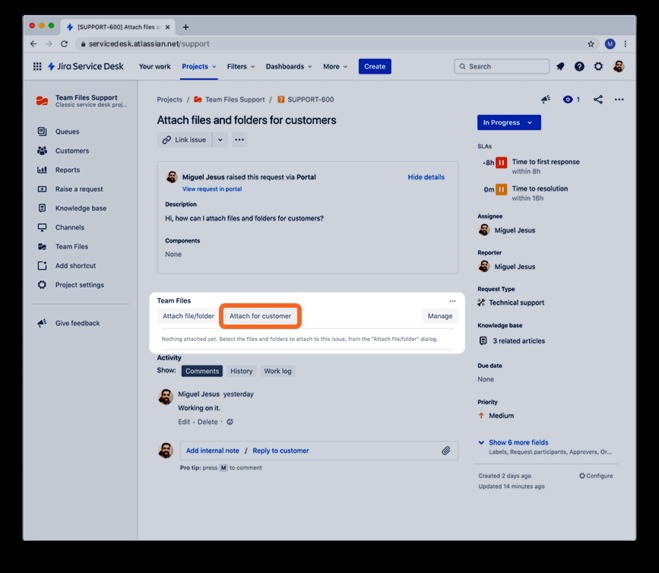Open the more actions ellipsis next to Link issue

tap(239, 140)
